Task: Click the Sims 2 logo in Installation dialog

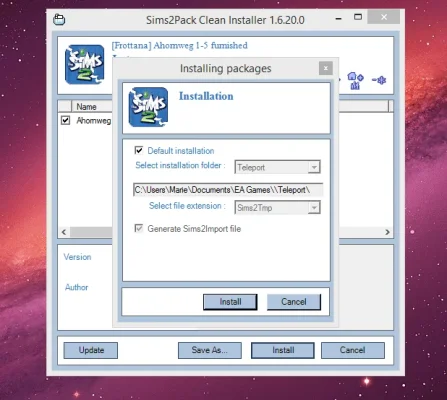Action: point(148,107)
